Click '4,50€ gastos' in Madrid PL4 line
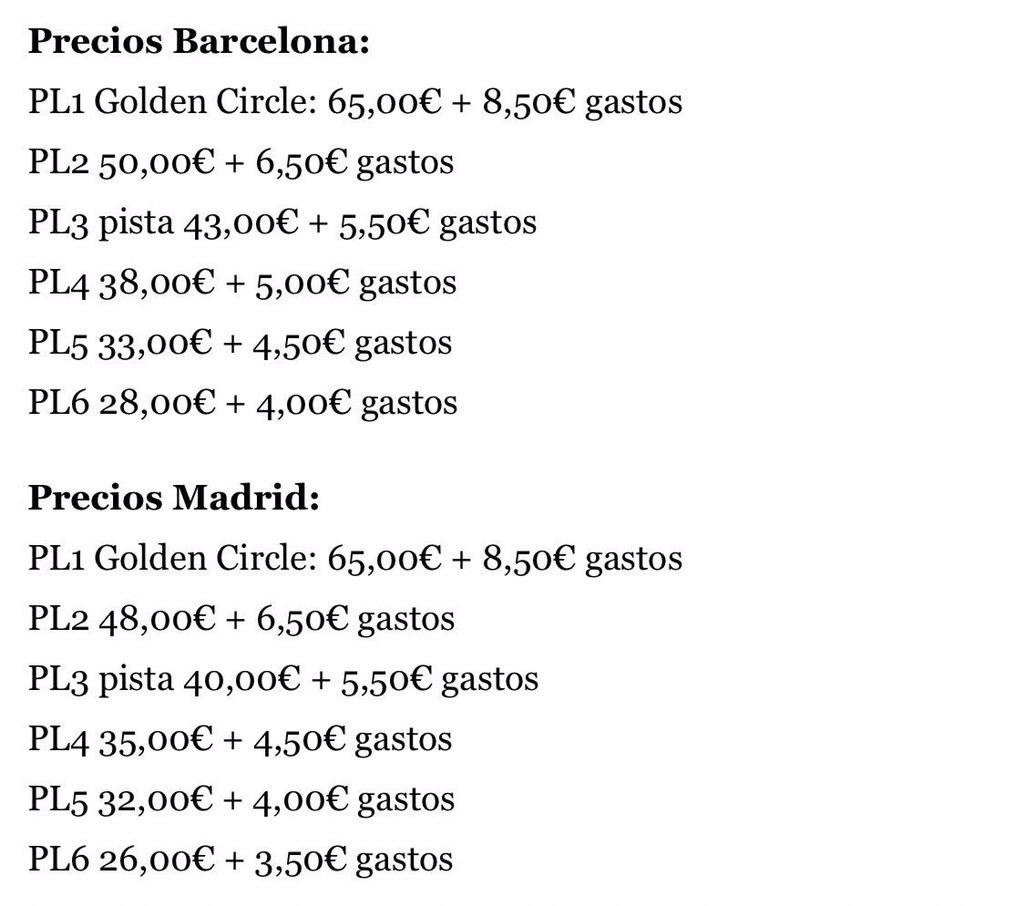This screenshot has height=906, width=1024. click(x=353, y=739)
